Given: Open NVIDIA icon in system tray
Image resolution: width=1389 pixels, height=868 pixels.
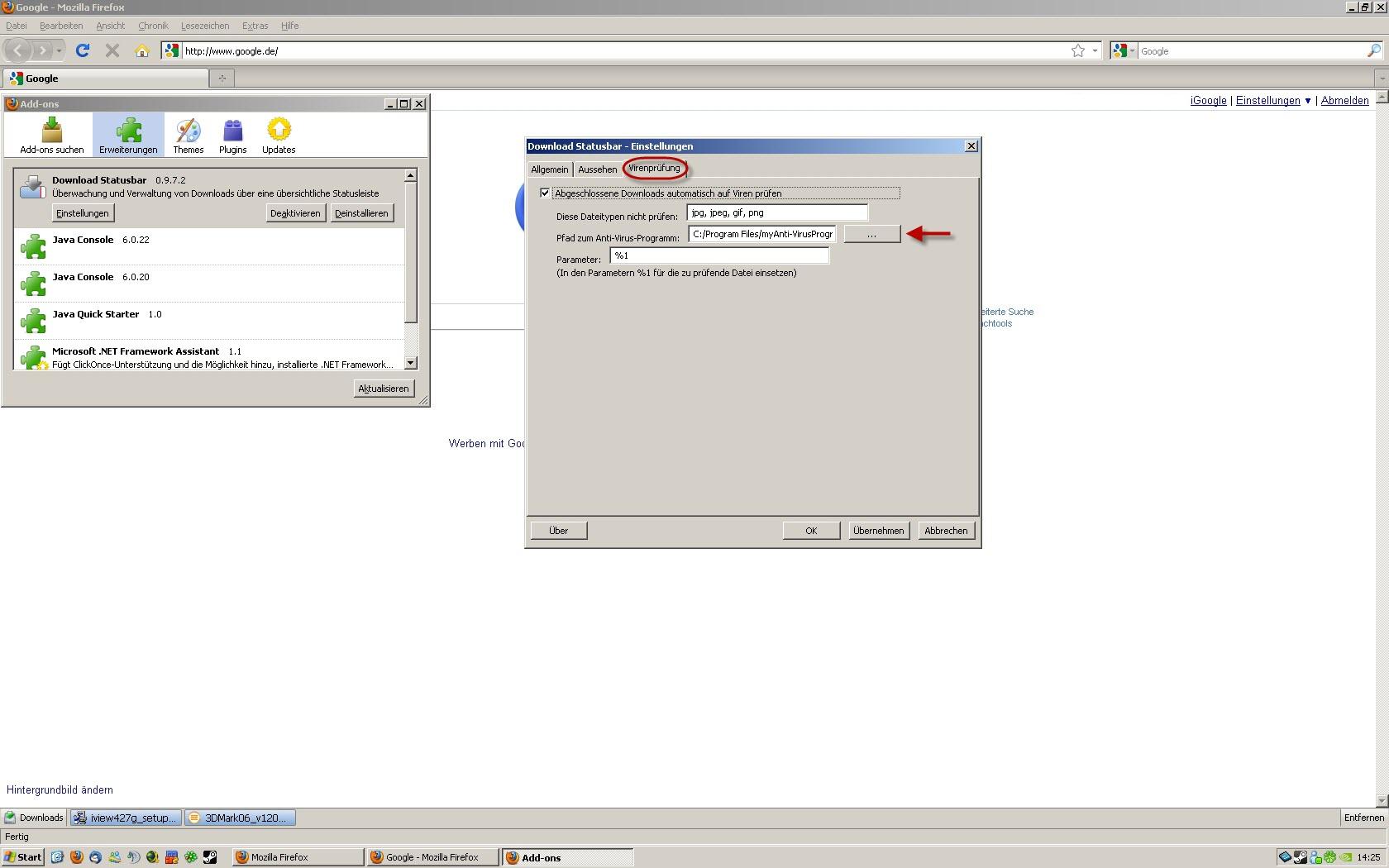Looking at the screenshot, I should (x=1345, y=857).
